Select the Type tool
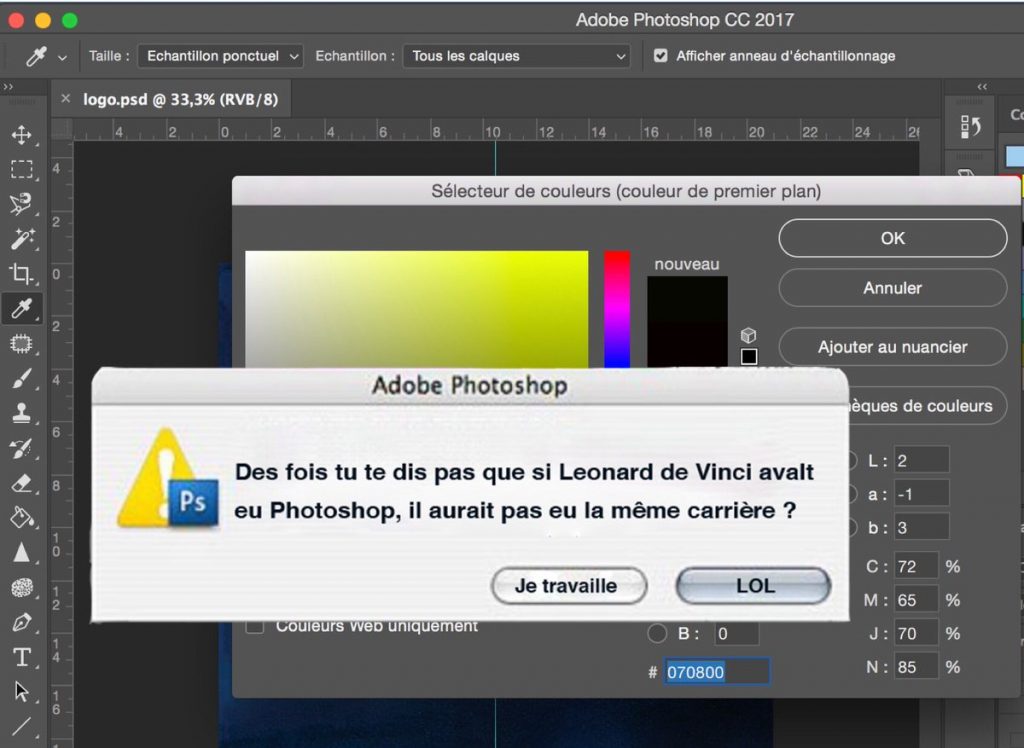The height and width of the screenshot is (748, 1024). coord(22,657)
